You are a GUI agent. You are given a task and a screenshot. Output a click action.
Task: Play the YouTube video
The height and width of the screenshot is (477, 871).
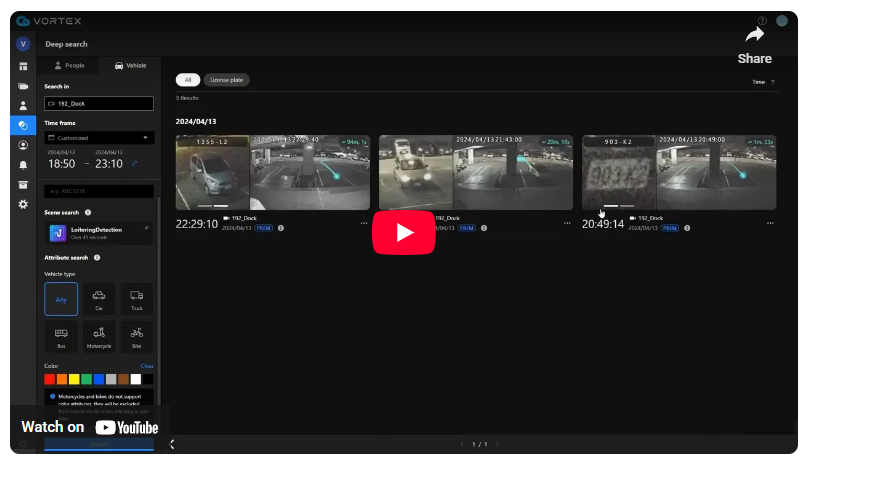click(405, 232)
